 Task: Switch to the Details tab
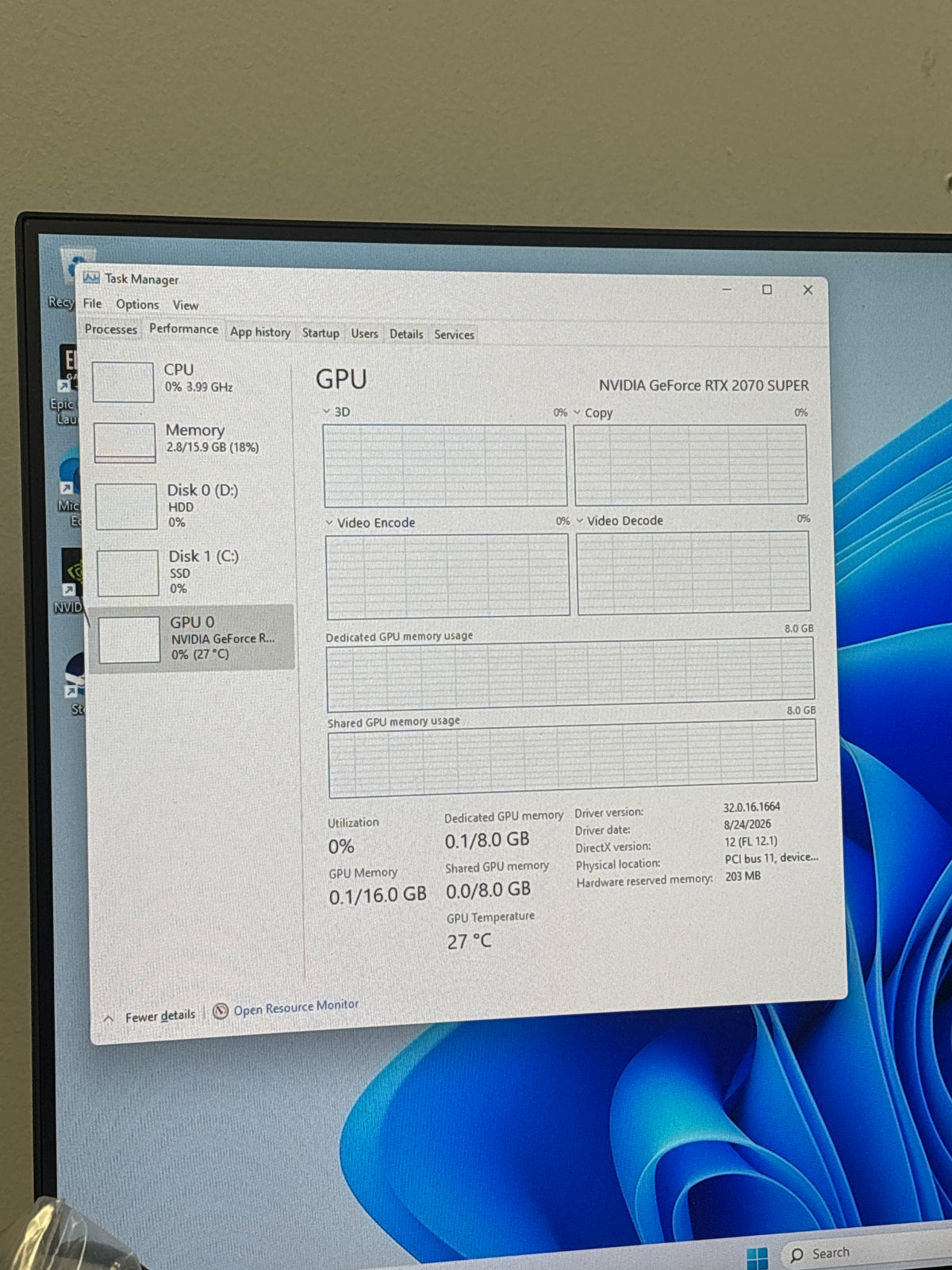406,334
